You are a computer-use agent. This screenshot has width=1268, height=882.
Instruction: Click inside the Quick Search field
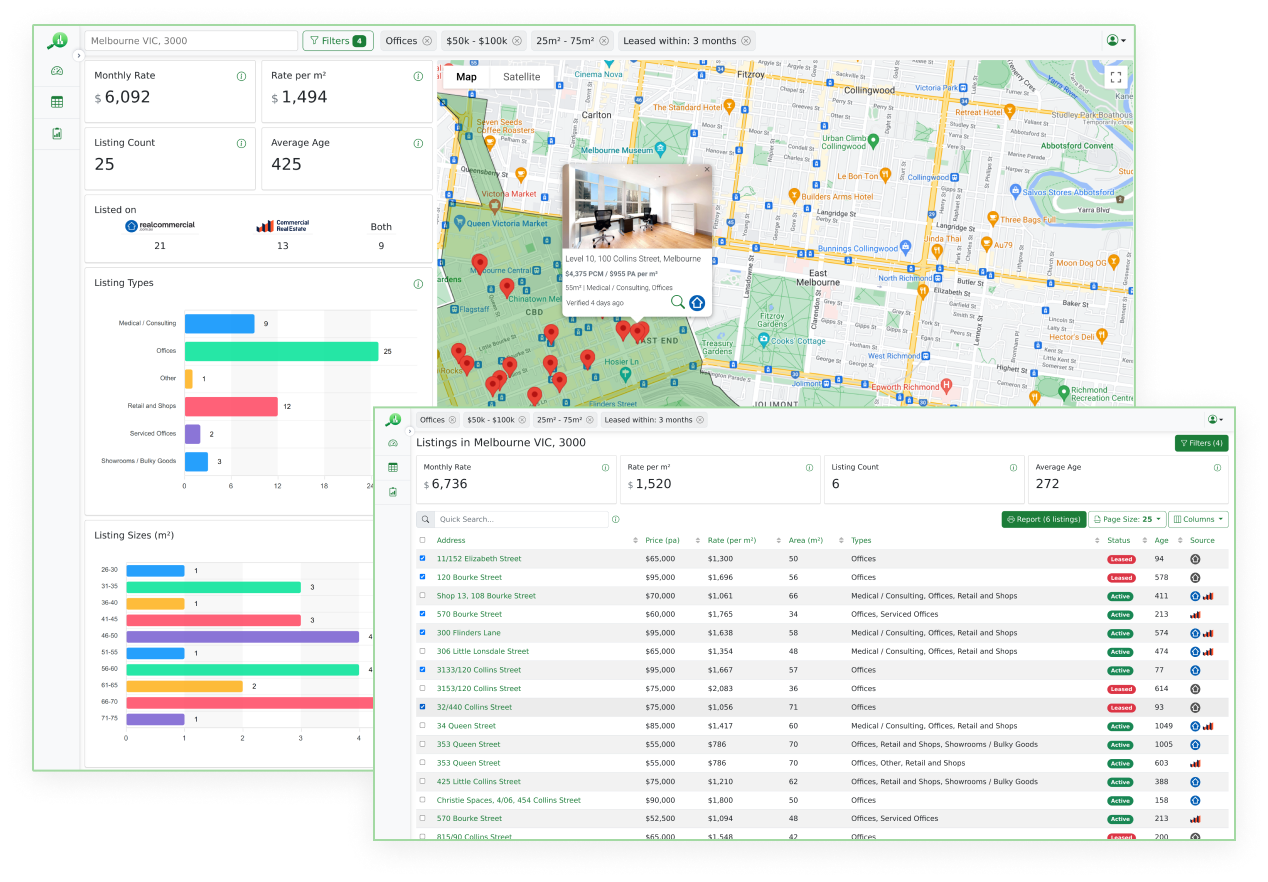(x=510, y=519)
